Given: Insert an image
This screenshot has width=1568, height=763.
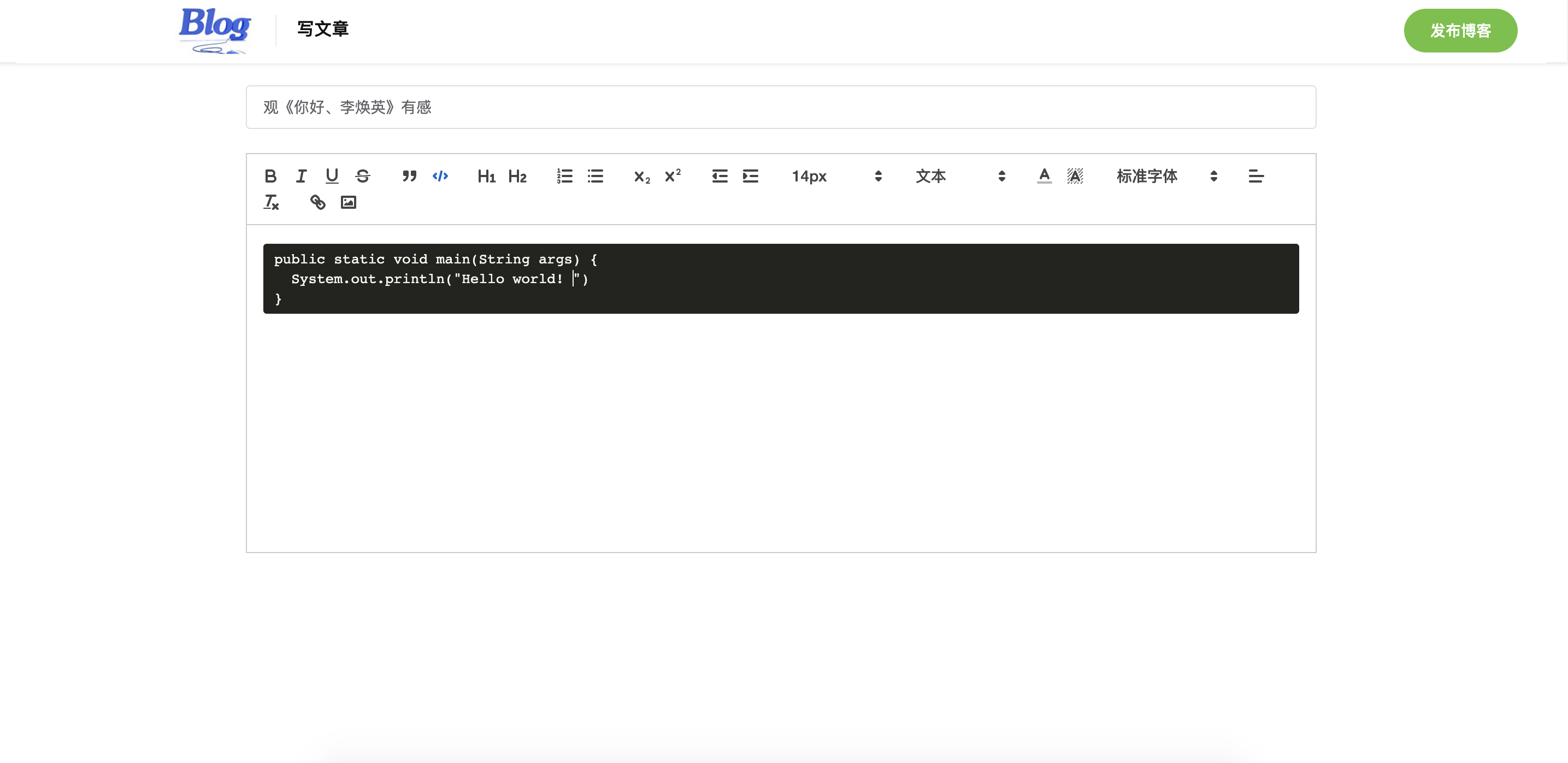Looking at the screenshot, I should (349, 202).
